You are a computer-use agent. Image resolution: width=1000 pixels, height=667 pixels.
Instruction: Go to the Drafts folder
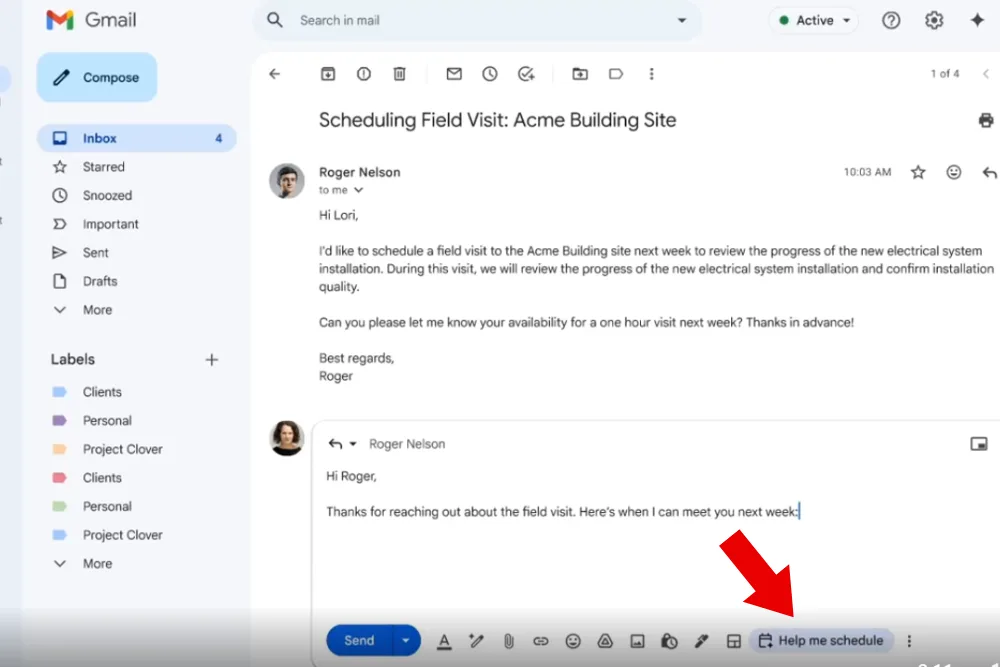tap(100, 282)
